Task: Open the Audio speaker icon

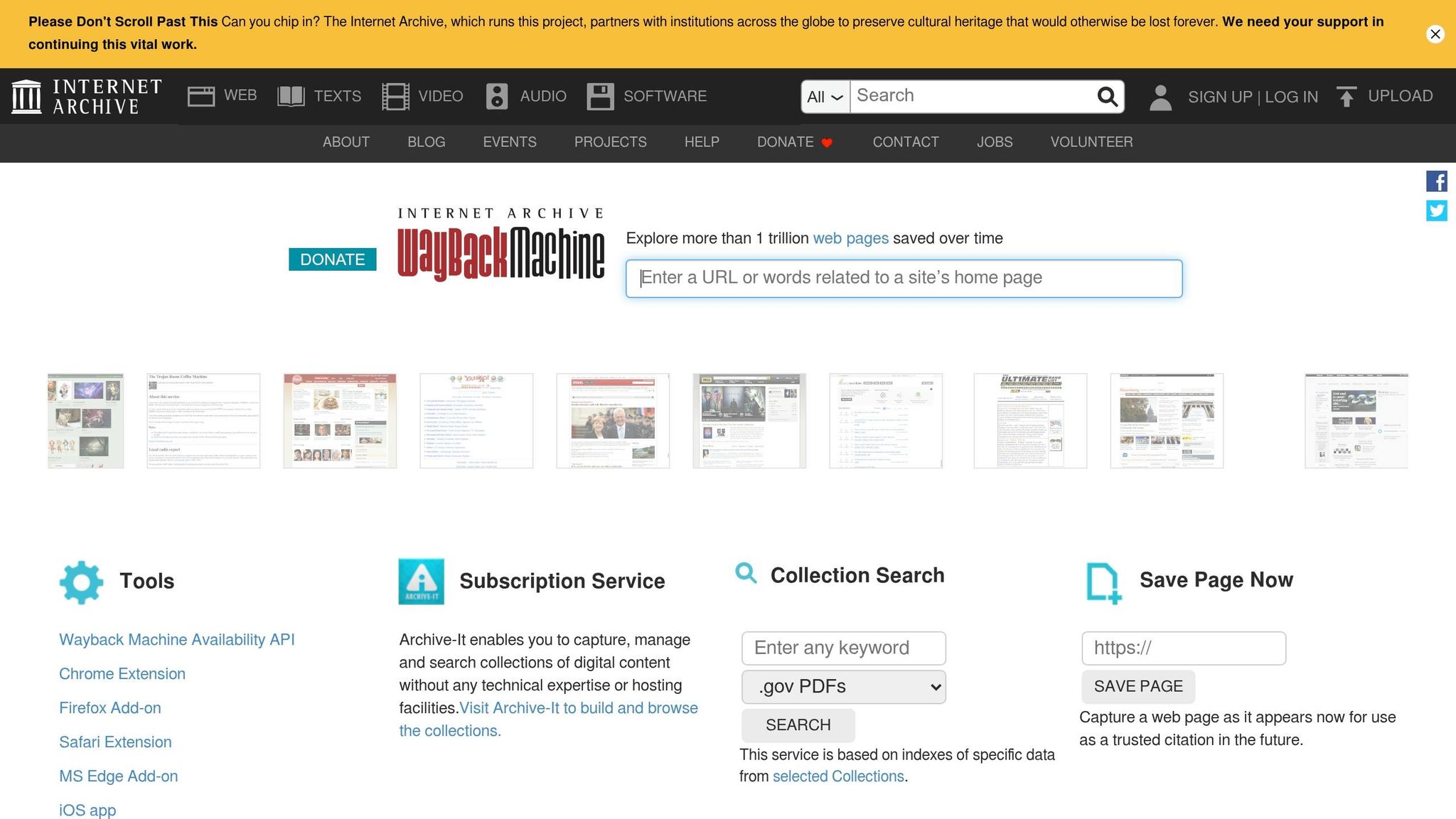Action: pos(497,96)
